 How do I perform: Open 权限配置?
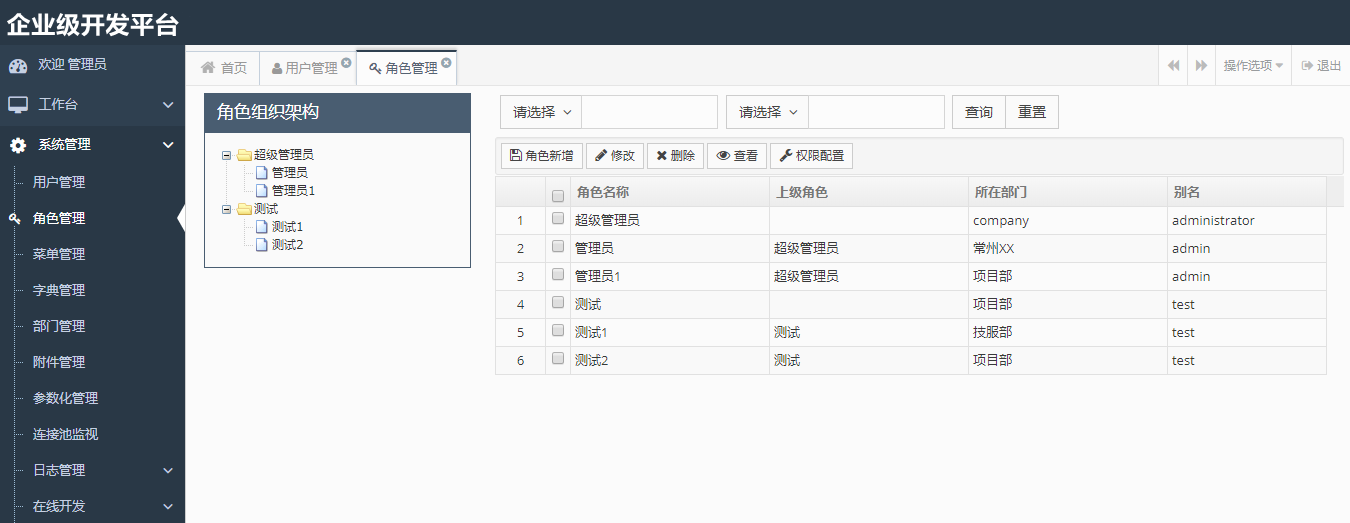[811, 156]
